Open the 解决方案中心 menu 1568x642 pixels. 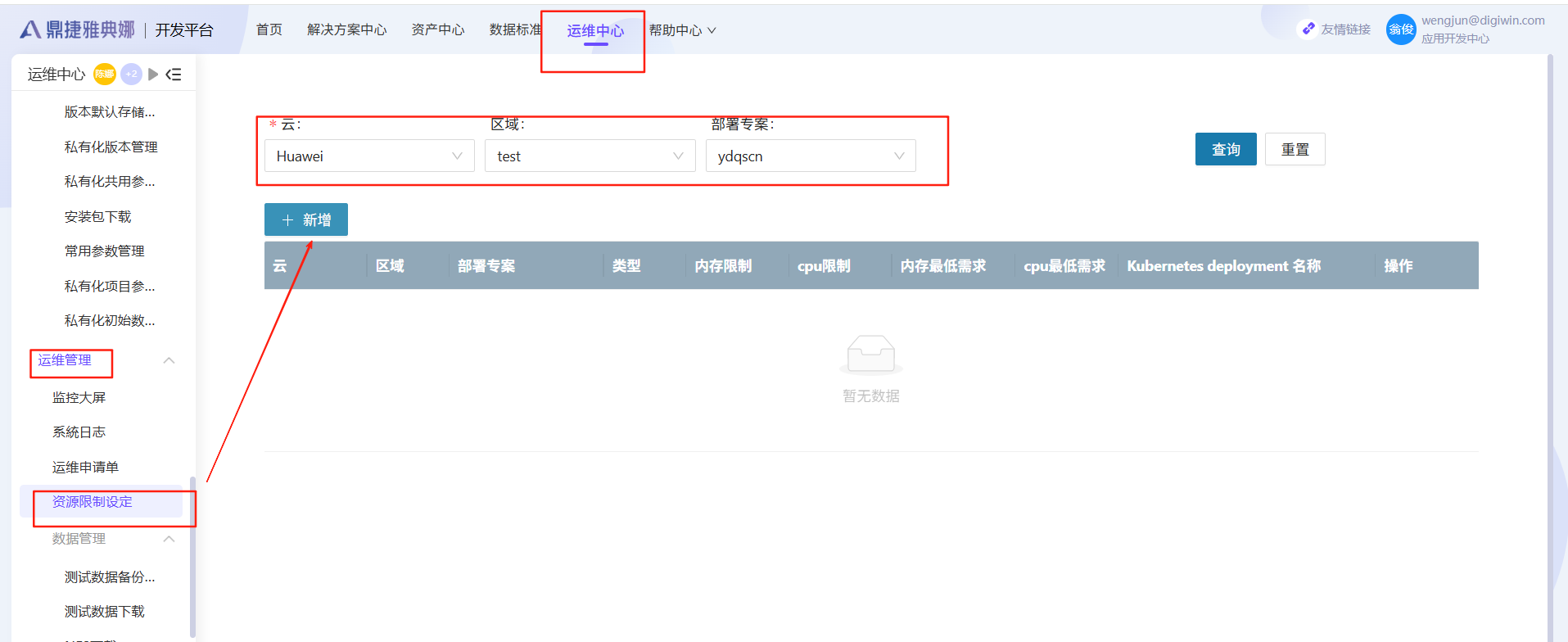347,29
